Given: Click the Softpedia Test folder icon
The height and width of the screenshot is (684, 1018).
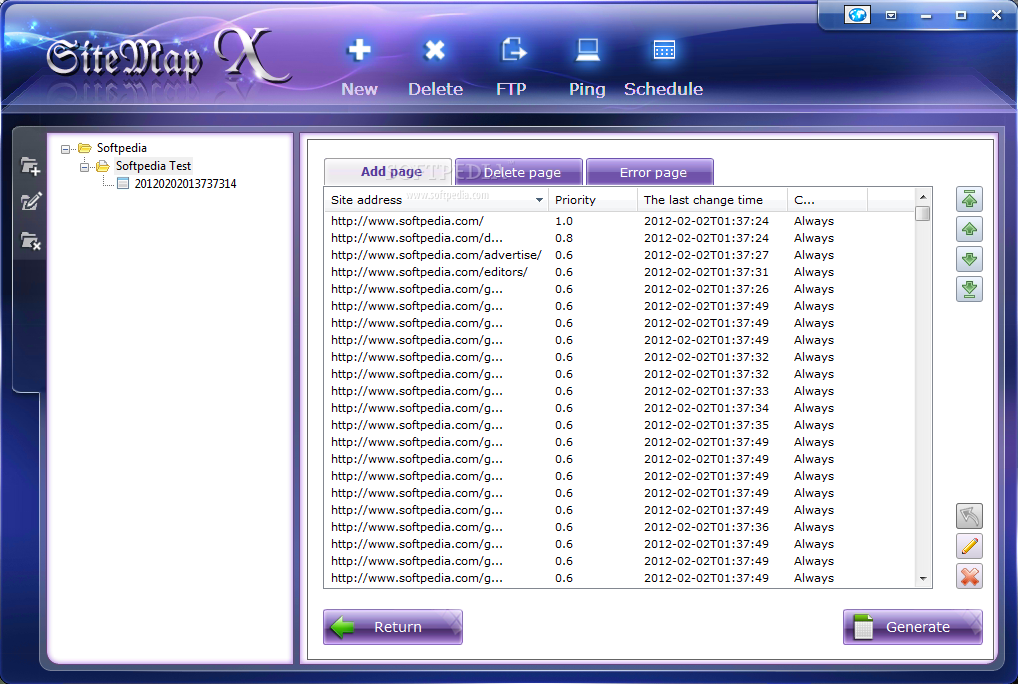Looking at the screenshot, I should tap(103, 166).
